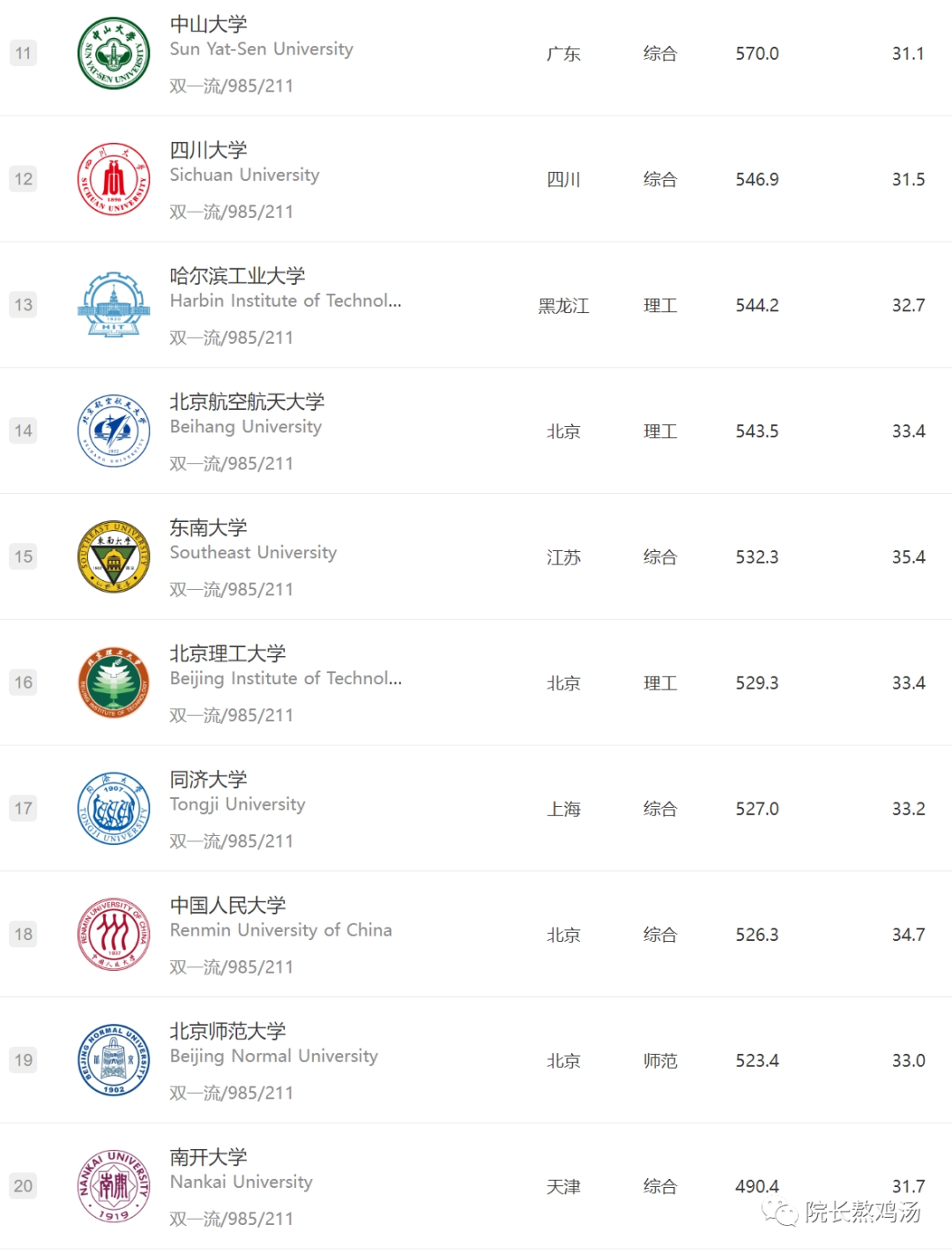Click the Sichuan University red emblem

pyautogui.click(x=114, y=180)
